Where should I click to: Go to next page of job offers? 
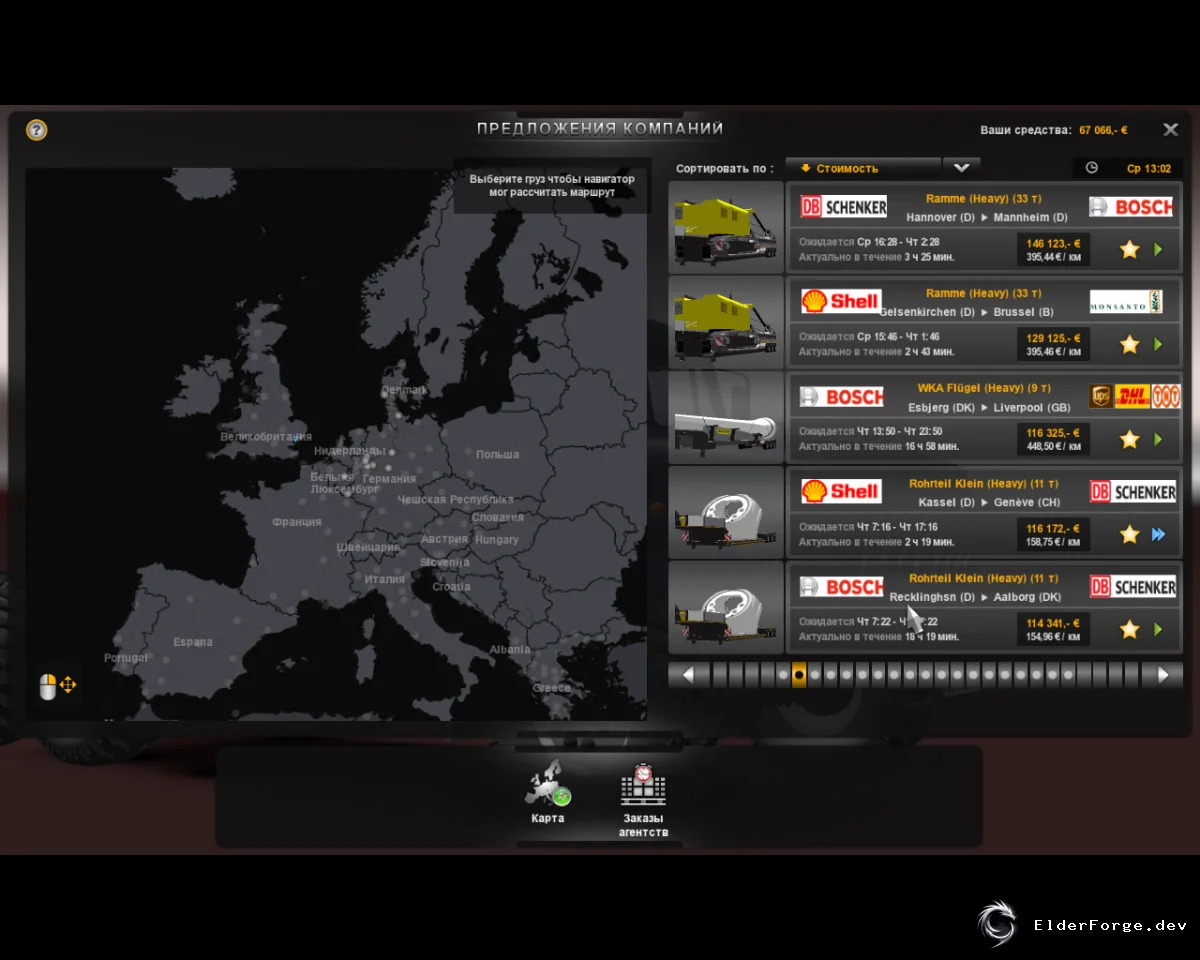tap(1163, 675)
